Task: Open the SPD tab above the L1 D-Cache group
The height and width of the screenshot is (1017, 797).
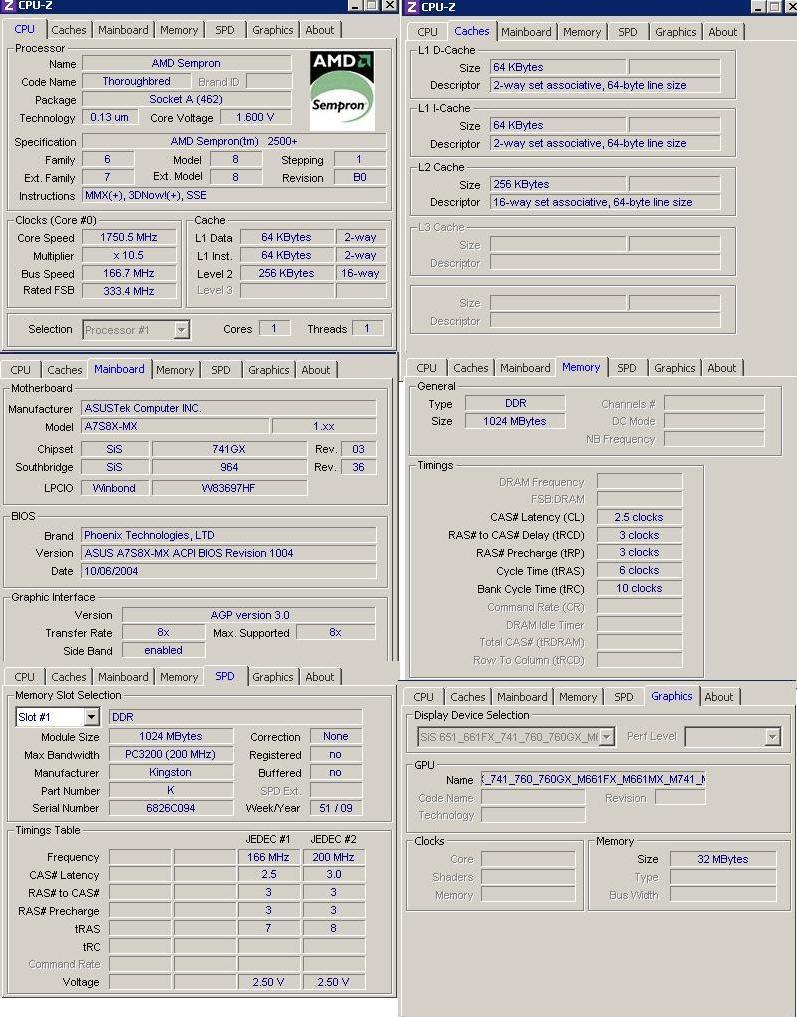Action: pos(628,32)
